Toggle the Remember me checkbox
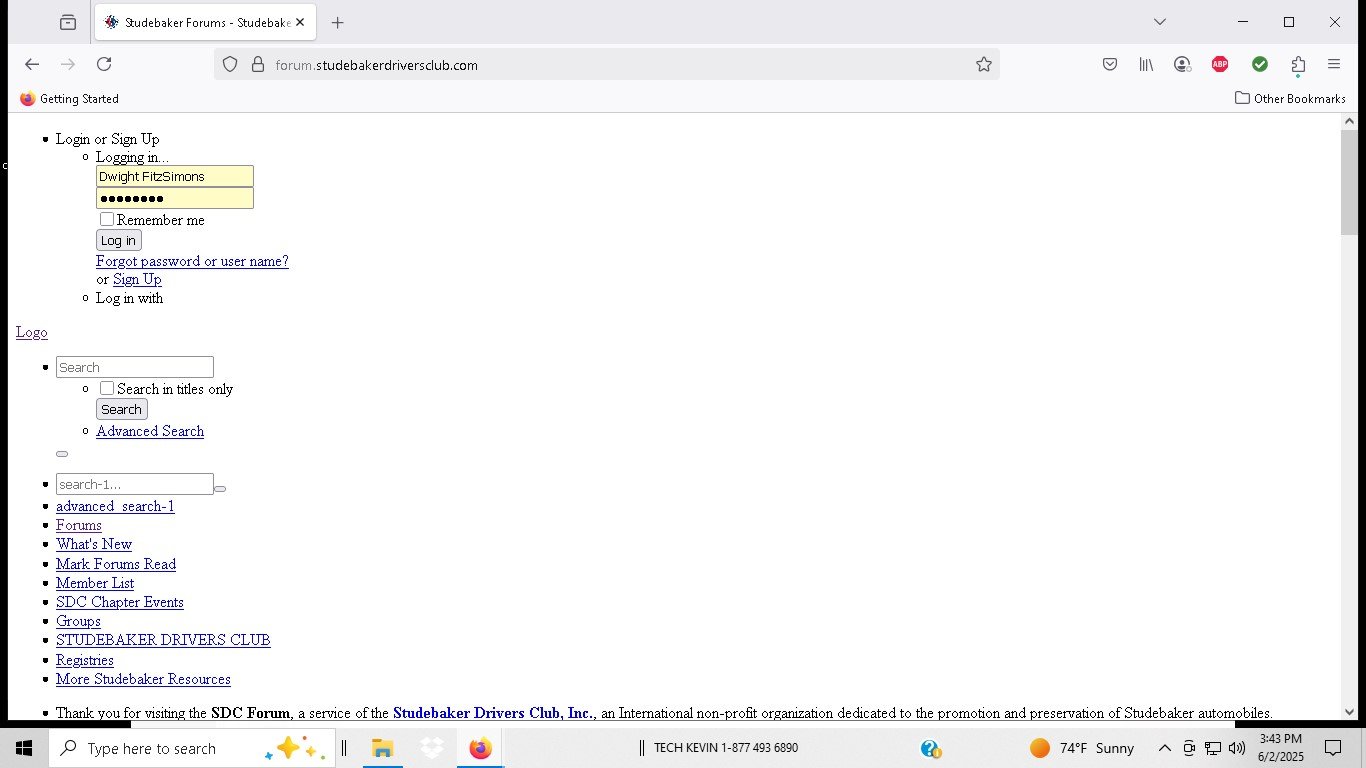The width and height of the screenshot is (1366, 768). (x=107, y=219)
